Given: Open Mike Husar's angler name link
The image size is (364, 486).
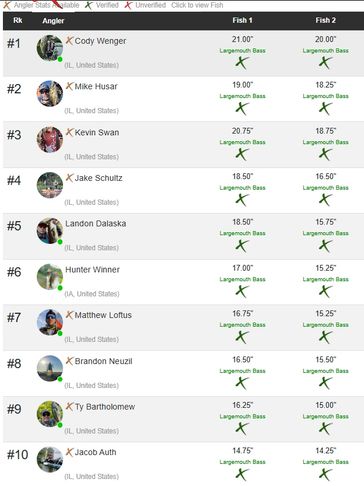Looking at the screenshot, I should click(x=96, y=86).
